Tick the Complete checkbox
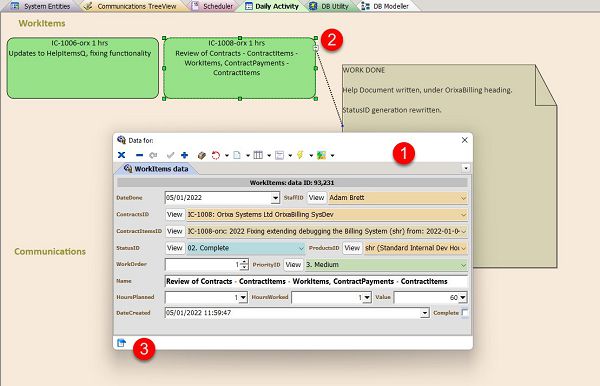The image size is (600, 386). click(x=465, y=313)
